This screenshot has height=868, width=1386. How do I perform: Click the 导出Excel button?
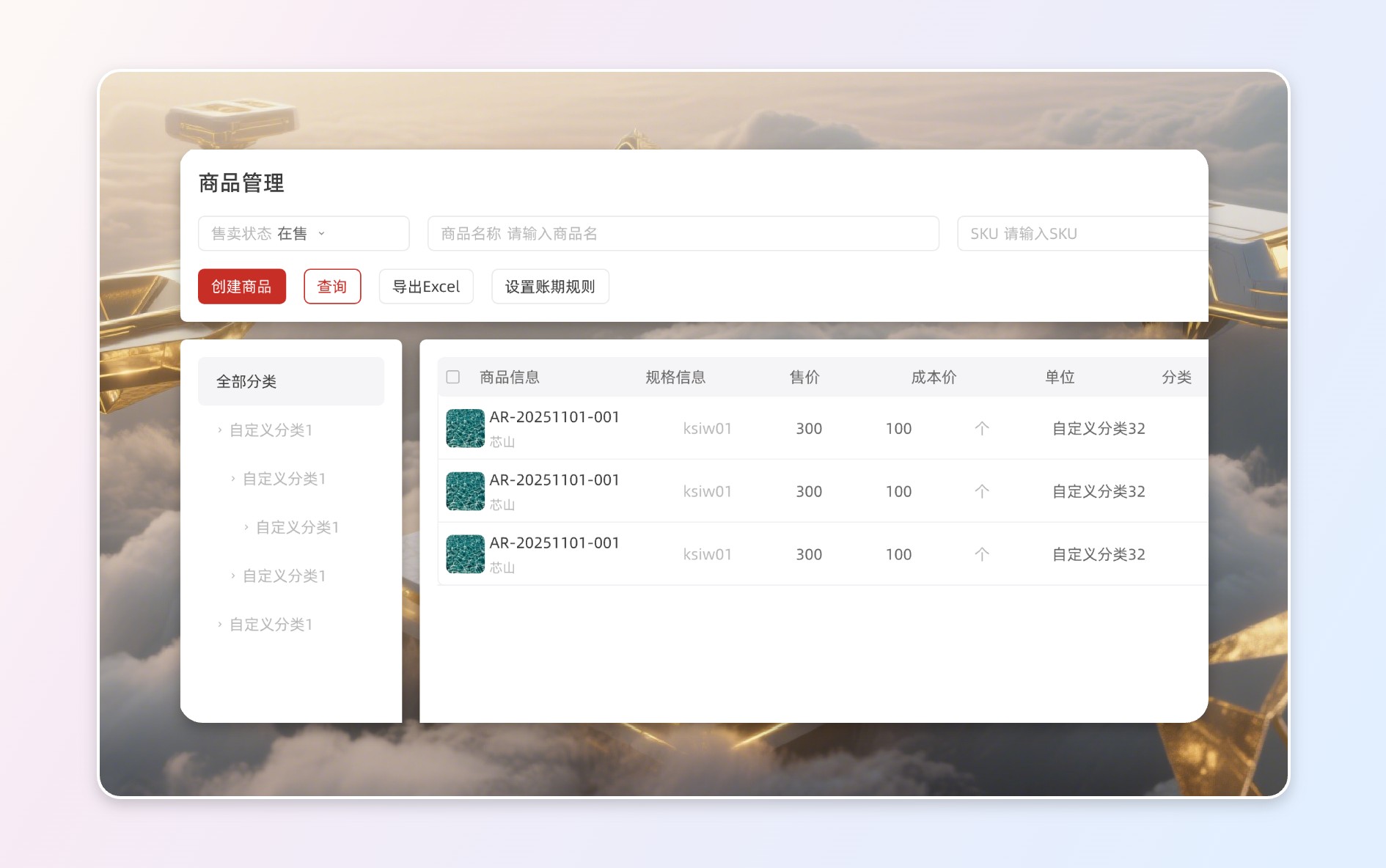coord(425,287)
